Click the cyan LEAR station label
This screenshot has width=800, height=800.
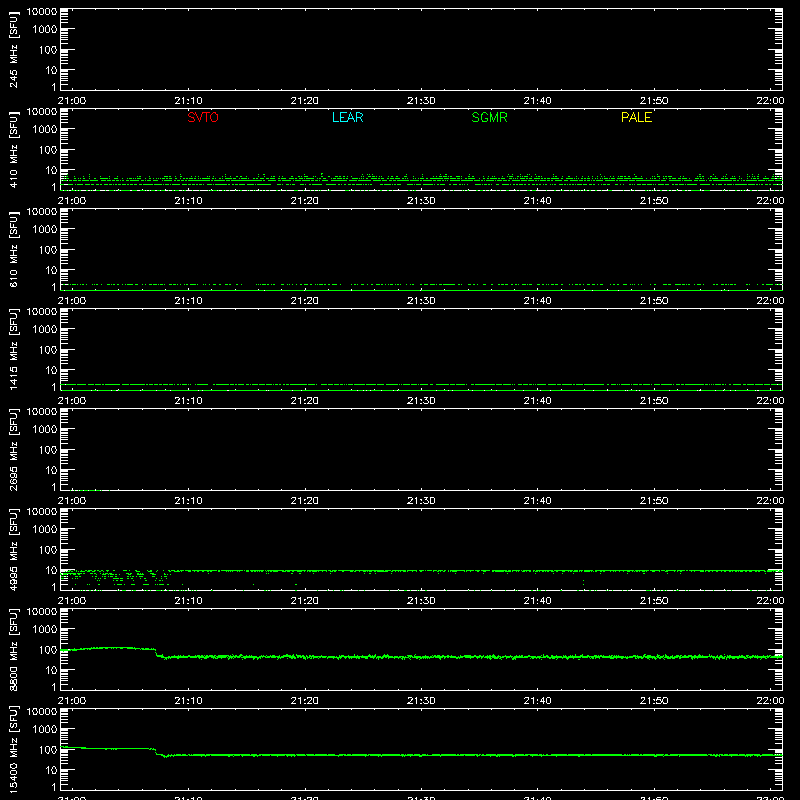coord(347,117)
